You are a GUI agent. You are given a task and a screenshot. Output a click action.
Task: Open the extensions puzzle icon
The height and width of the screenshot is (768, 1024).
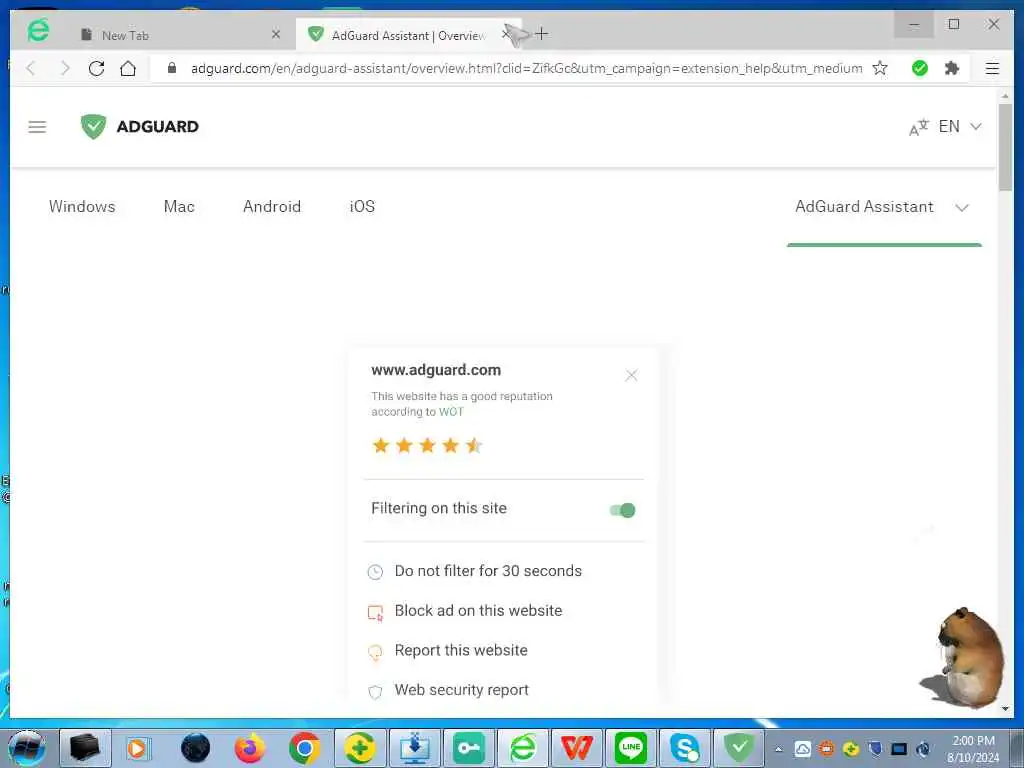point(952,68)
